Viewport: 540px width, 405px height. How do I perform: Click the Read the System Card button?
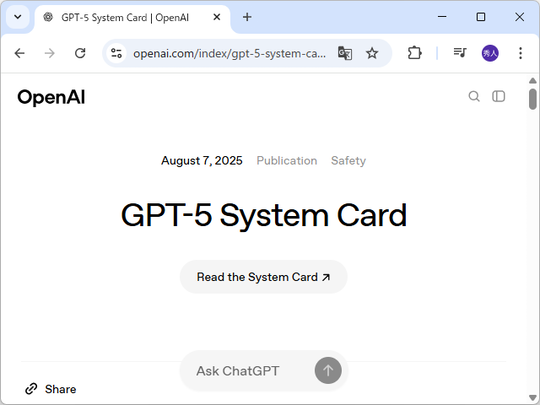pos(263,277)
